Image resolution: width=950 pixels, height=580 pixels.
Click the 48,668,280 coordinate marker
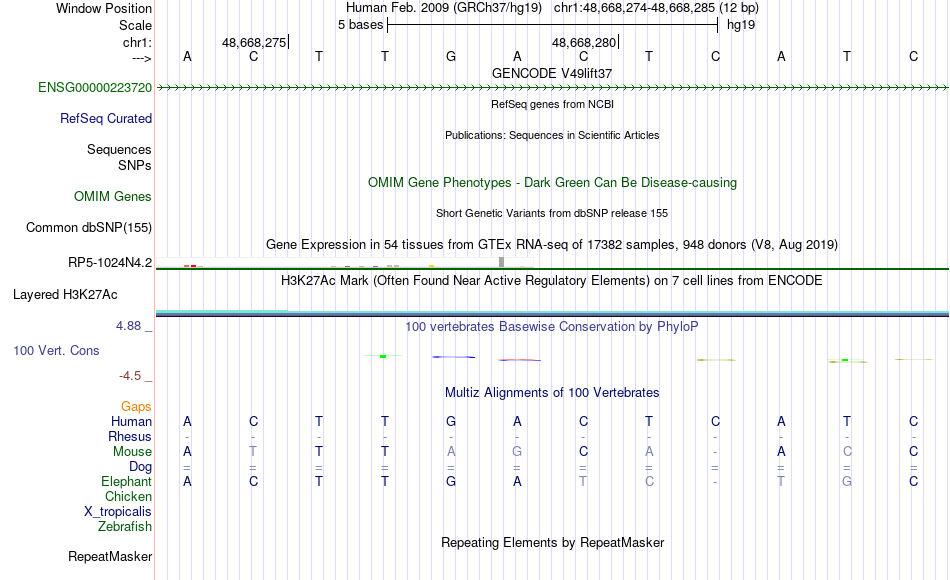point(584,42)
